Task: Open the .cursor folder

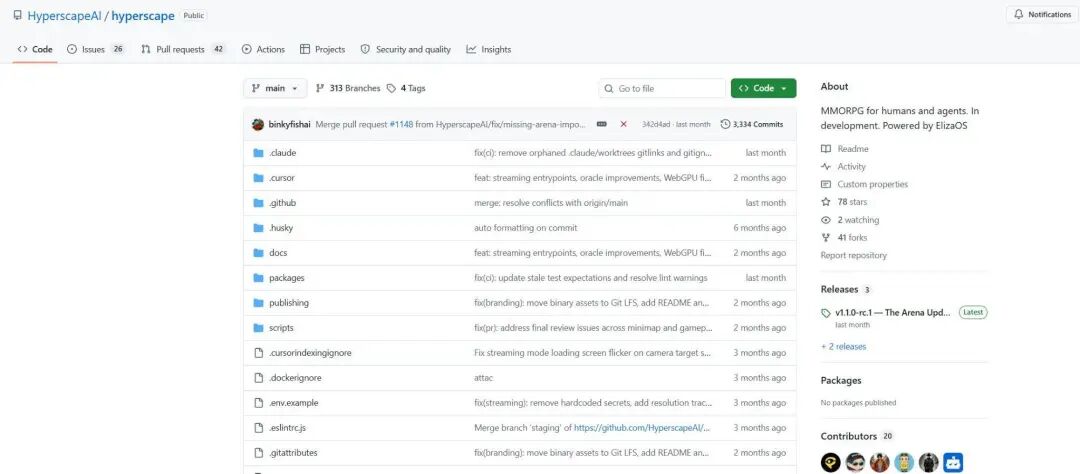Action: [x=282, y=178]
